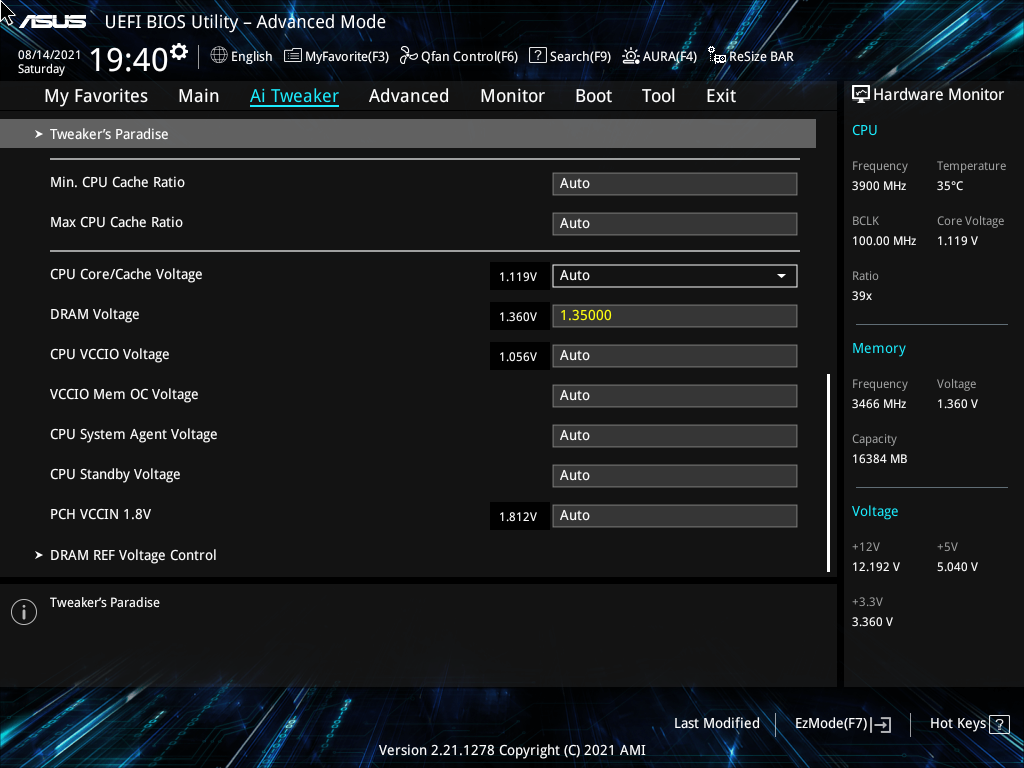Viewport: 1024px width, 768px height.
Task: Click CPU Core/Cache Voltage label
Action: pos(126,275)
